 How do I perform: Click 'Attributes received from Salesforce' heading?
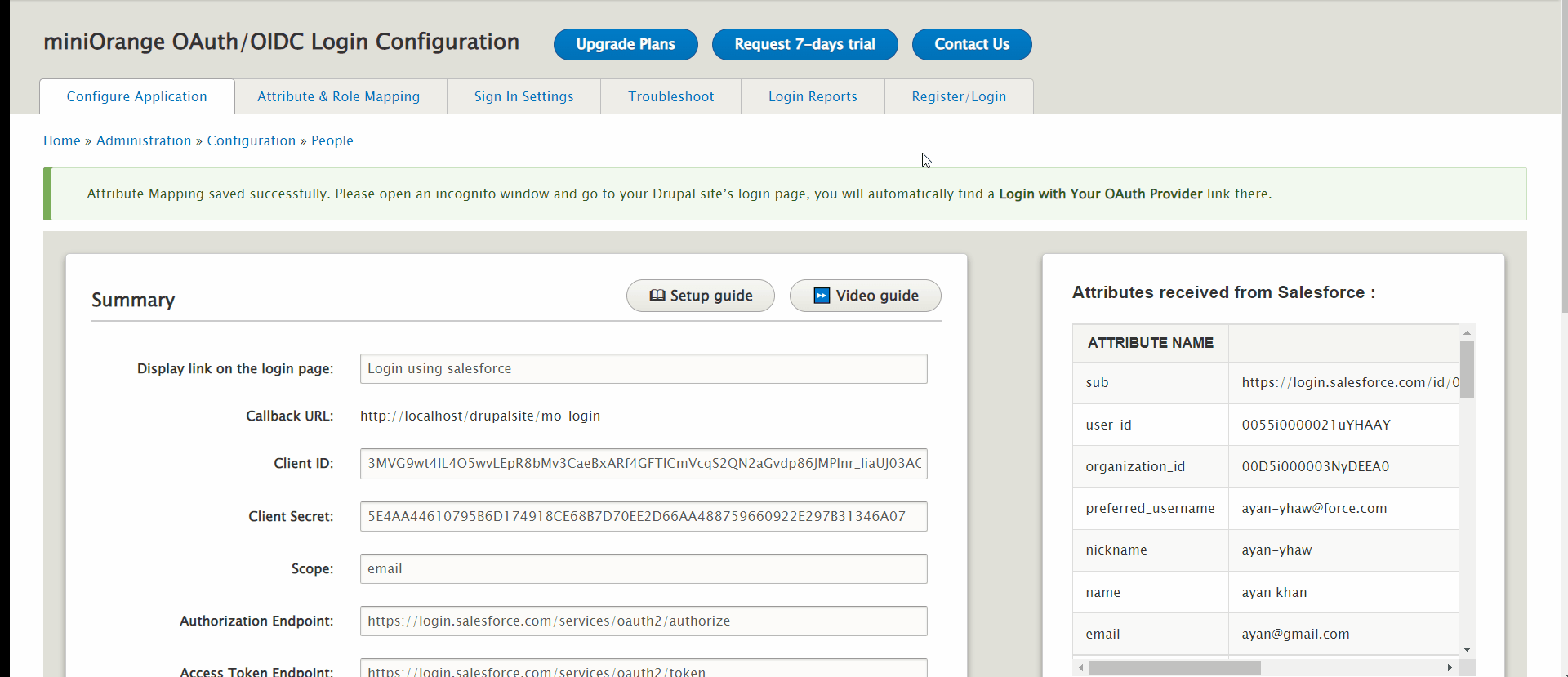tap(1223, 292)
